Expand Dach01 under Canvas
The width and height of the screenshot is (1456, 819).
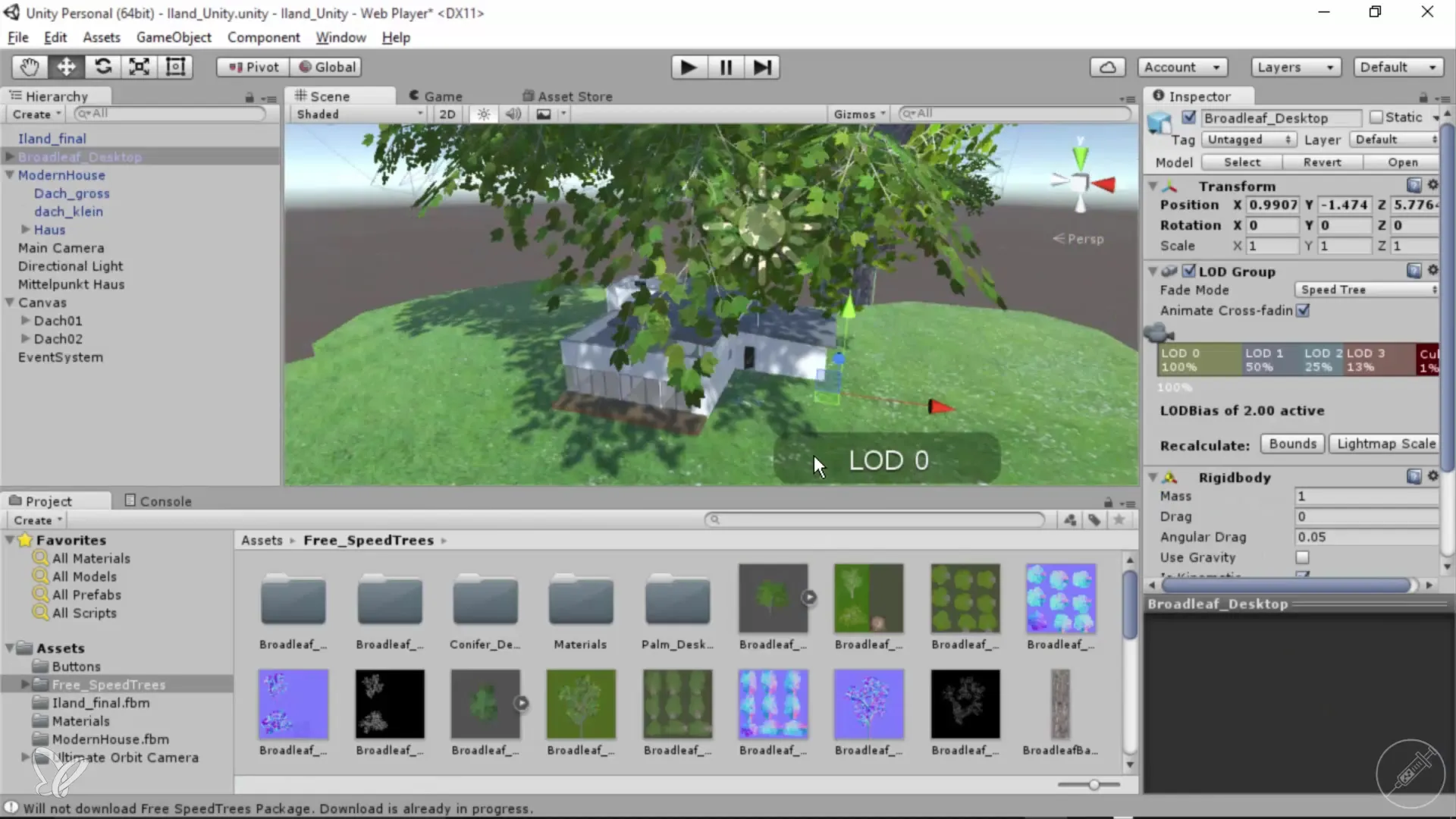[26, 320]
